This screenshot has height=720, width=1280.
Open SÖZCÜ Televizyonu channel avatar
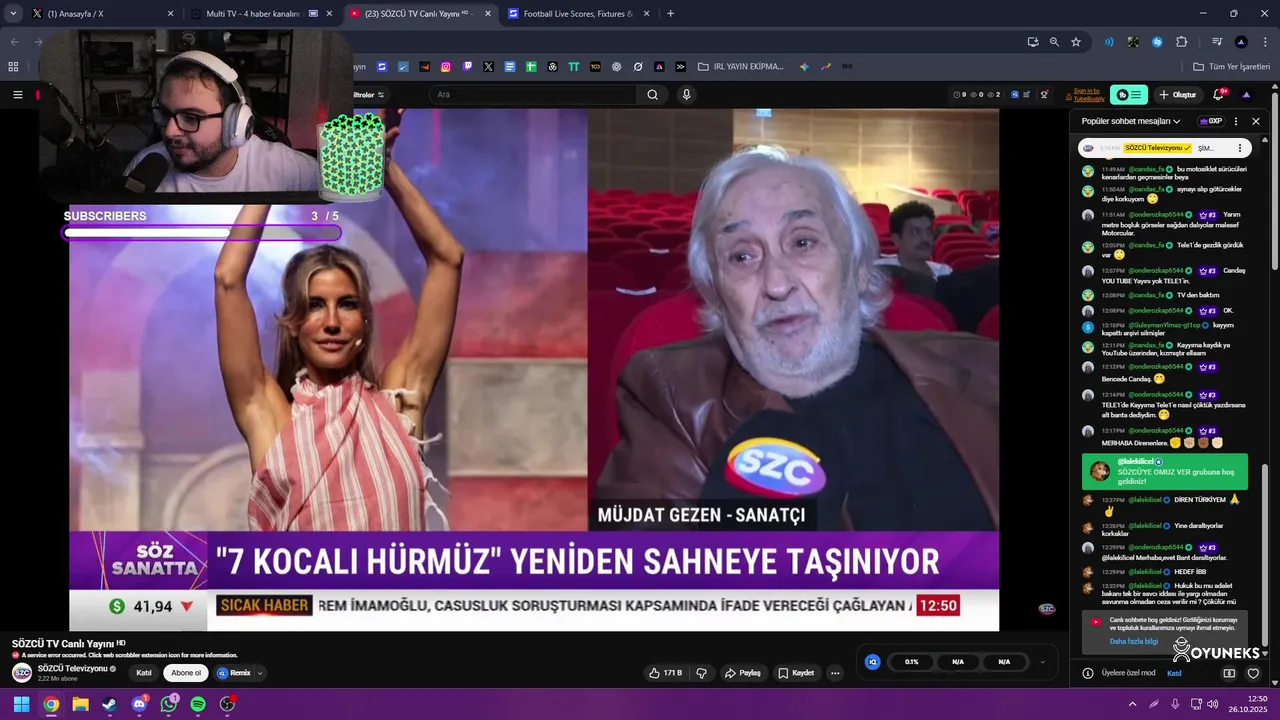pos(22,673)
